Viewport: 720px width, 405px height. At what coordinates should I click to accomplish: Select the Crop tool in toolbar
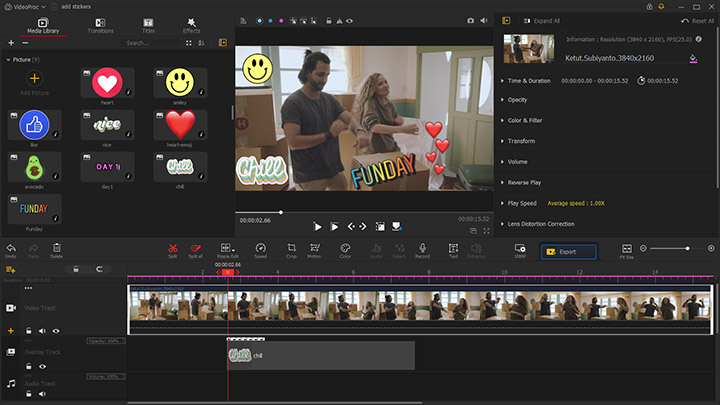pyautogui.click(x=291, y=247)
